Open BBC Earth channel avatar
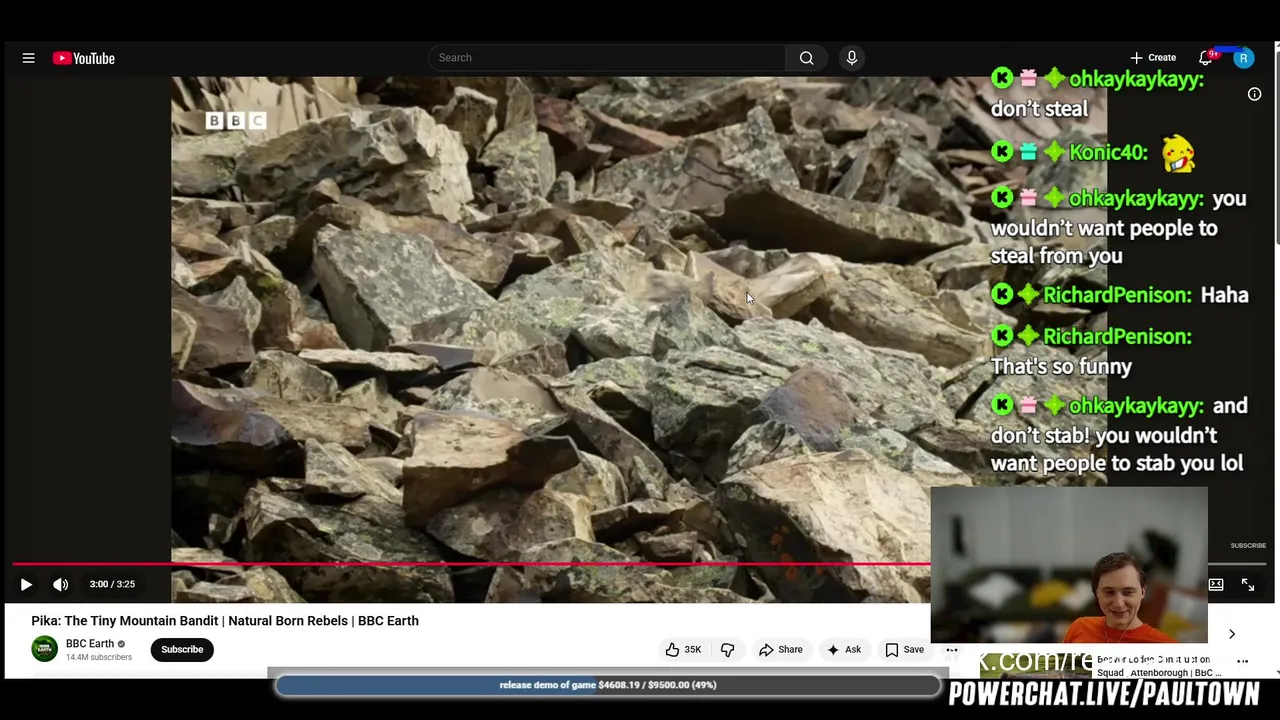Image resolution: width=1280 pixels, height=720 pixels. pos(45,649)
